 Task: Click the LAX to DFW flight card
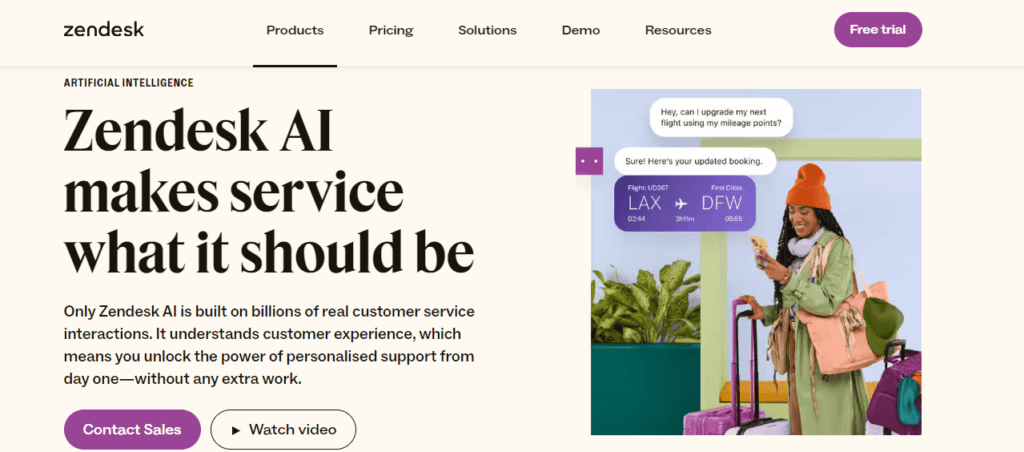tap(685, 203)
